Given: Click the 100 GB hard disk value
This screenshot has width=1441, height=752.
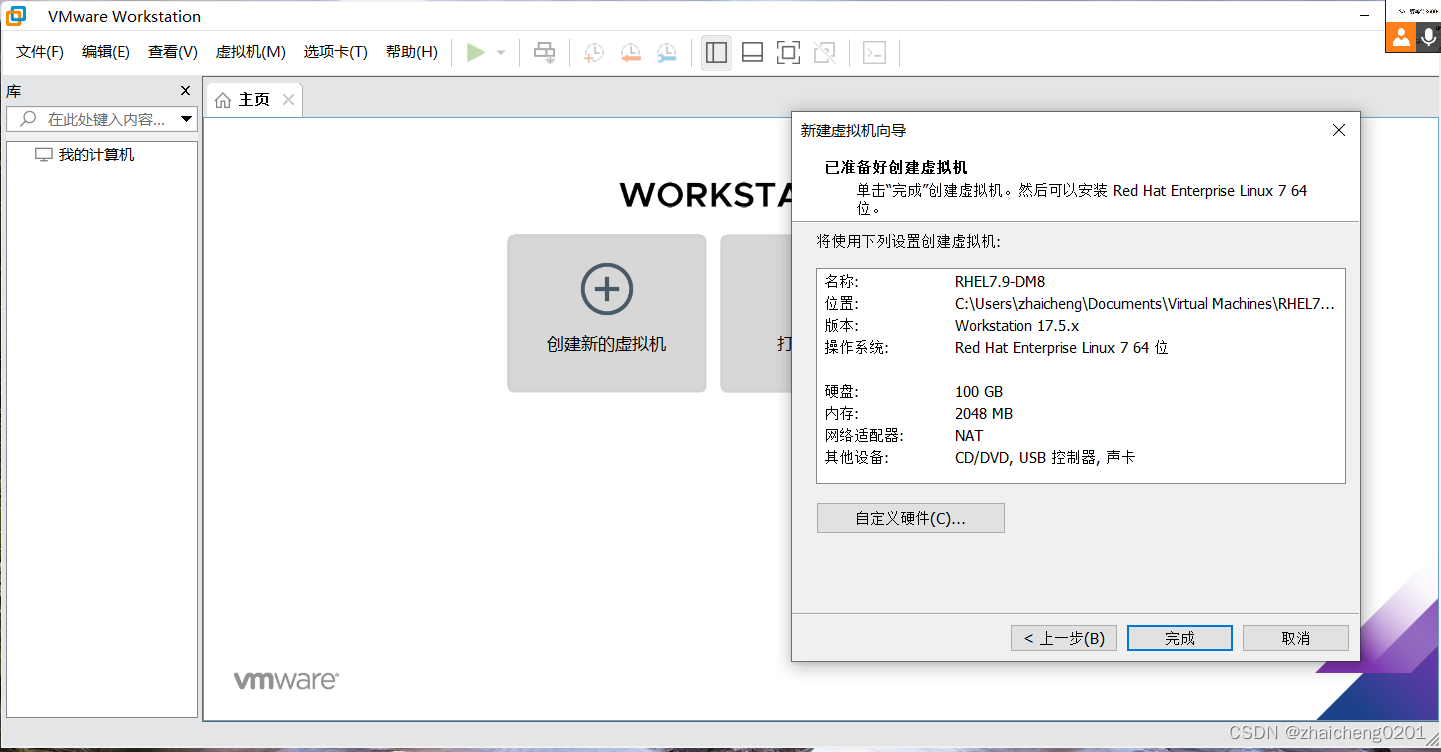Looking at the screenshot, I should [x=979, y=392].
